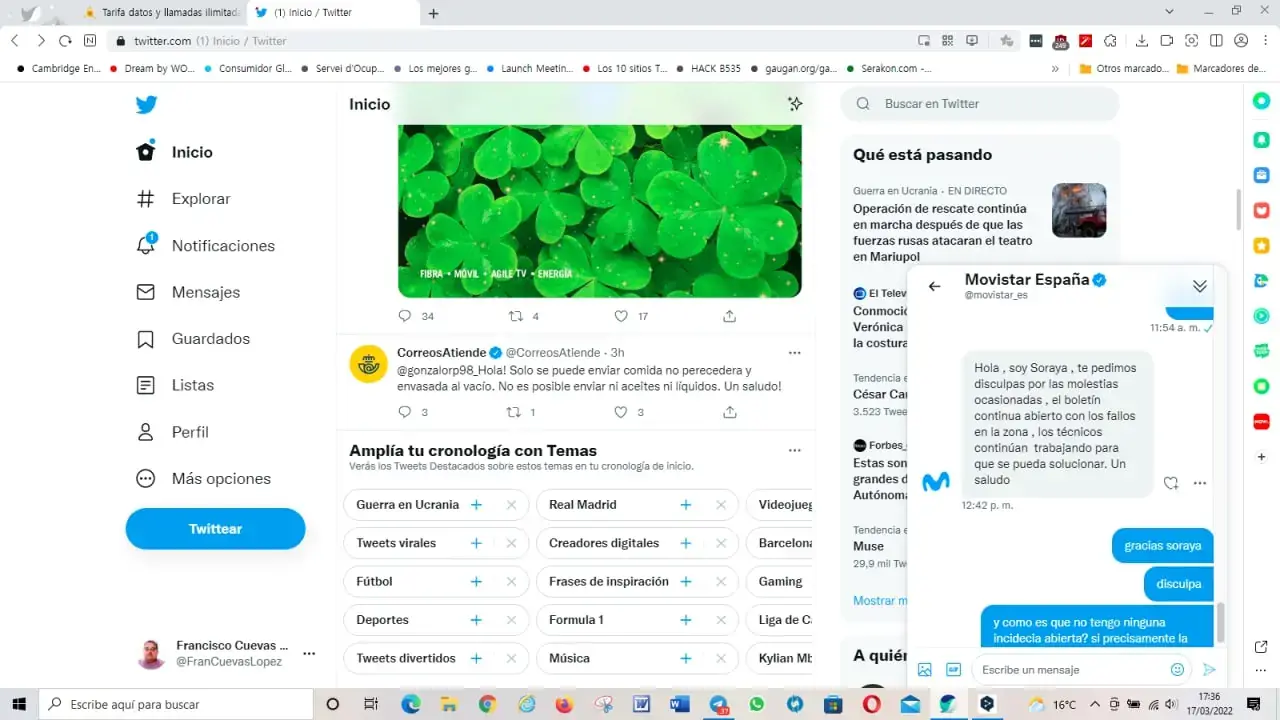
Task: Follow the Real Madrid topic
Action: click(x=686, y=505)
